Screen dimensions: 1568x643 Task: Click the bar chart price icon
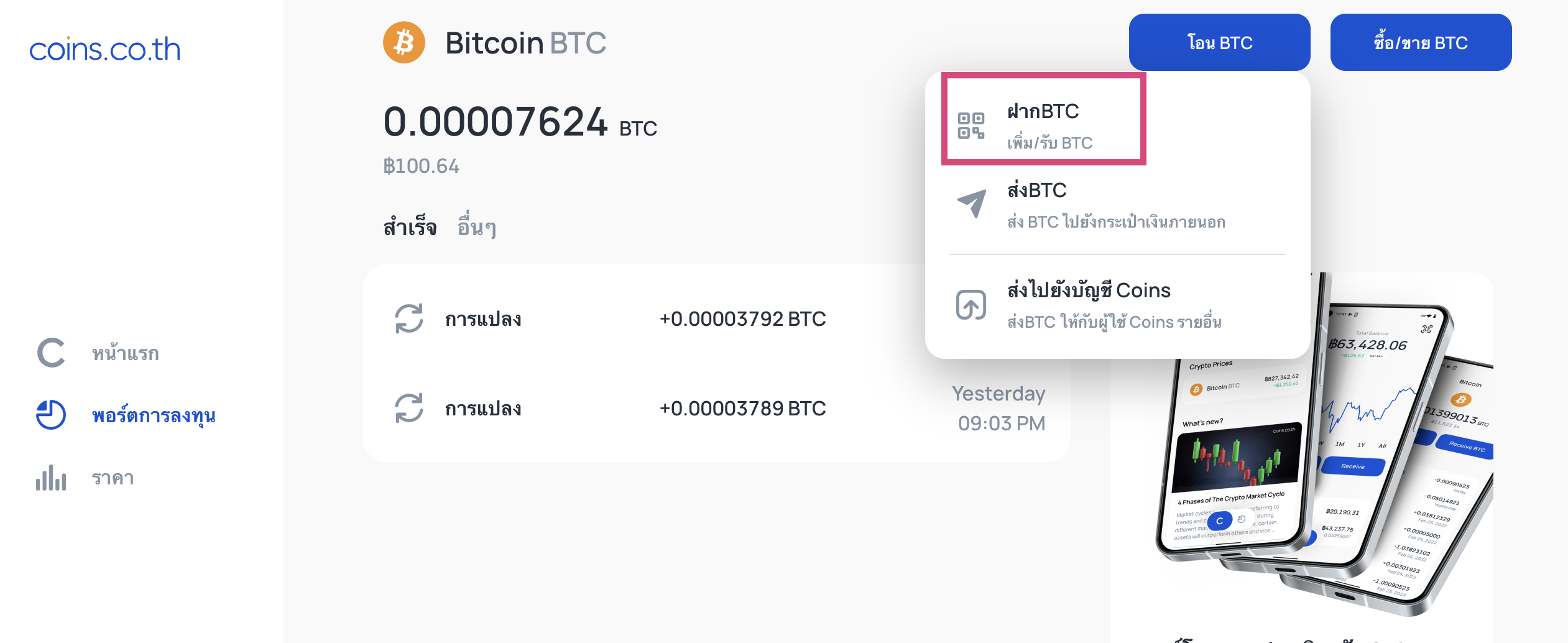pyautogui.click(x=51, y=478)
